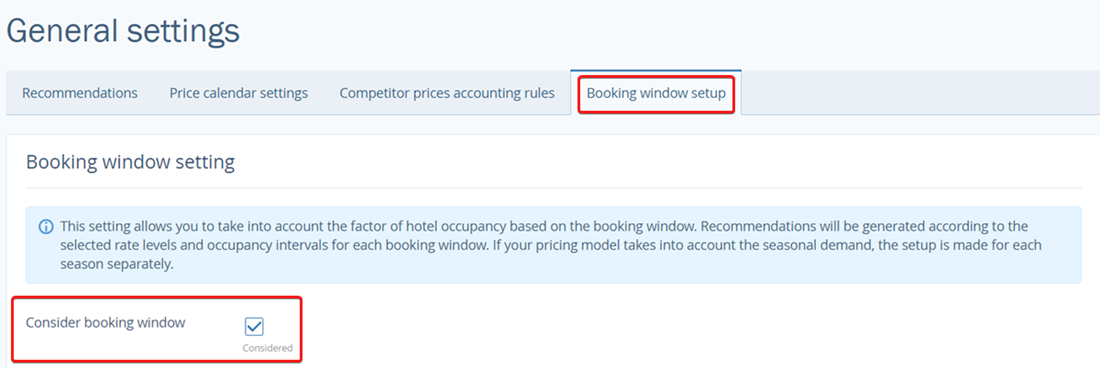Select the Booking window setup tab
Viewport: 1100px width, 368px height.
point(656,93)
